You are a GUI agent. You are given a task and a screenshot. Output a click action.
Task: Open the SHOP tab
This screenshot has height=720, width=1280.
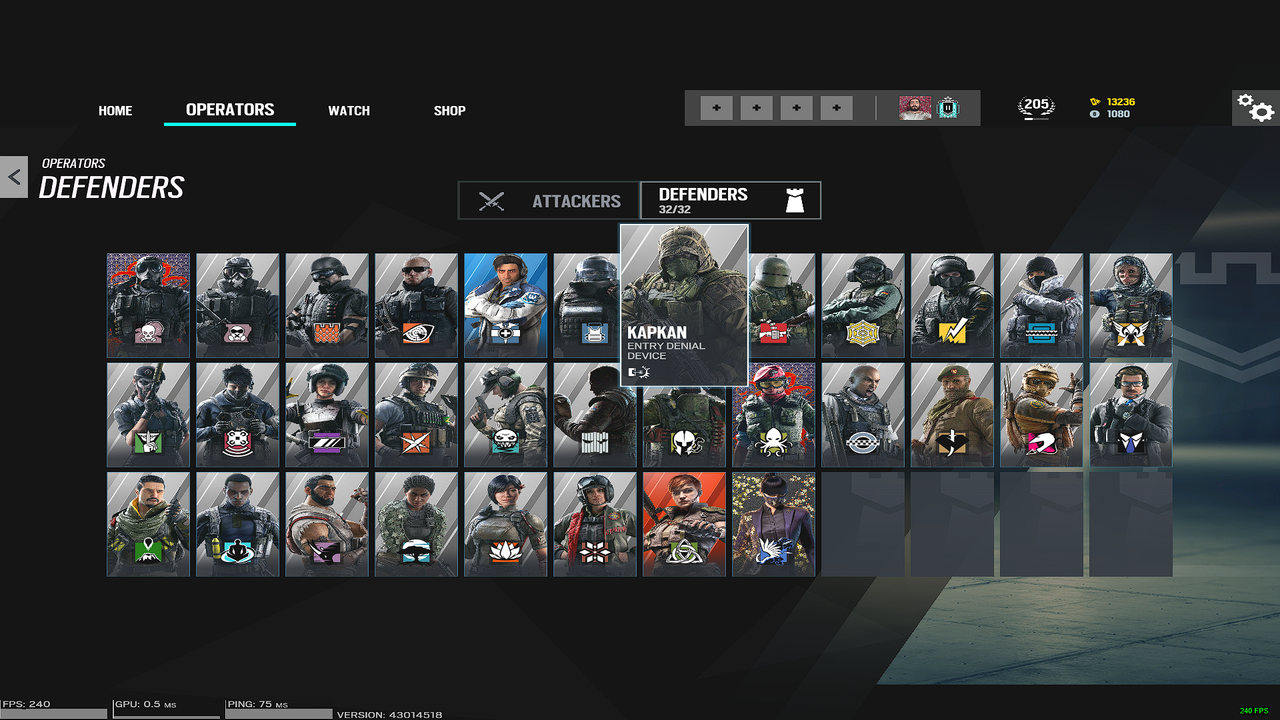[x=450, y=111]
